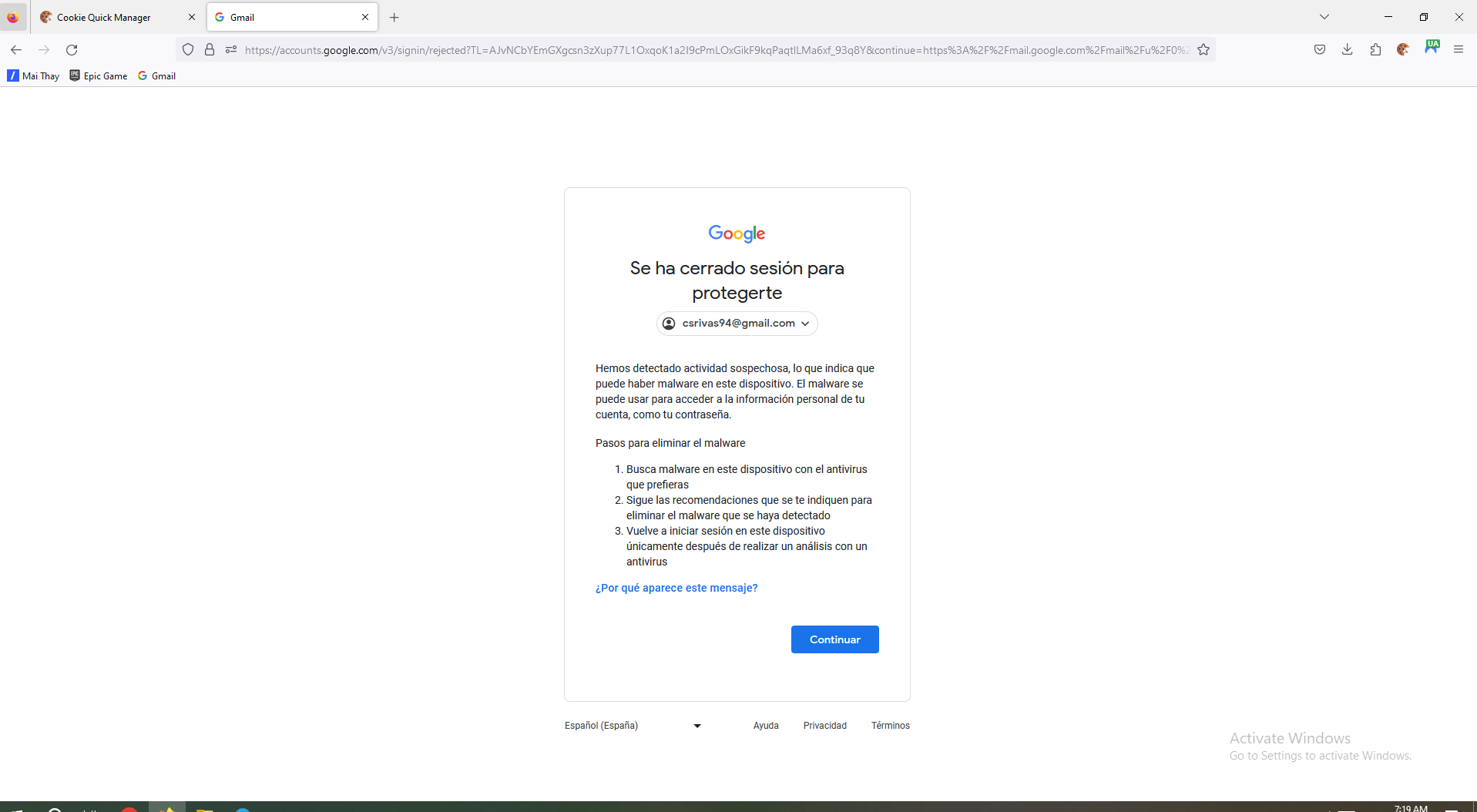The height and width of the screenshot is (812, 1477).
Task: Open a new tab with plus button
Action: 394,17
